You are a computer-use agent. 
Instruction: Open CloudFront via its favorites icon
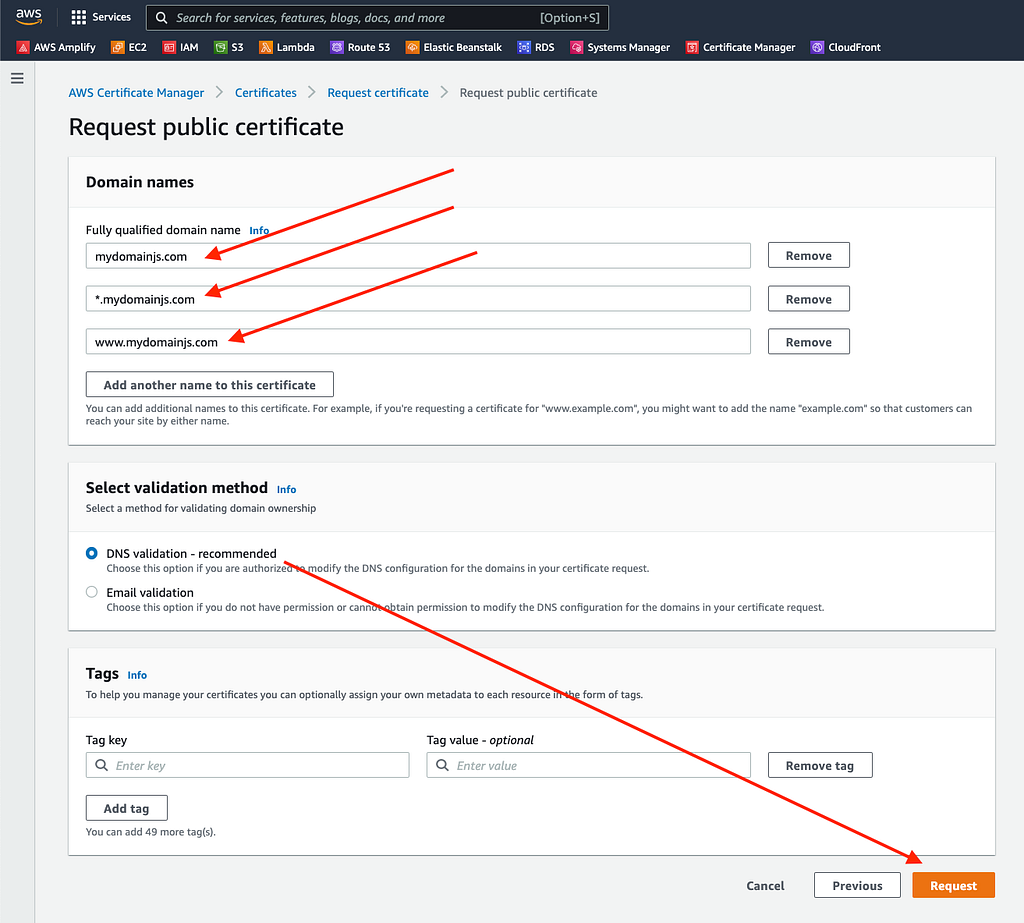tap(816, 46)
